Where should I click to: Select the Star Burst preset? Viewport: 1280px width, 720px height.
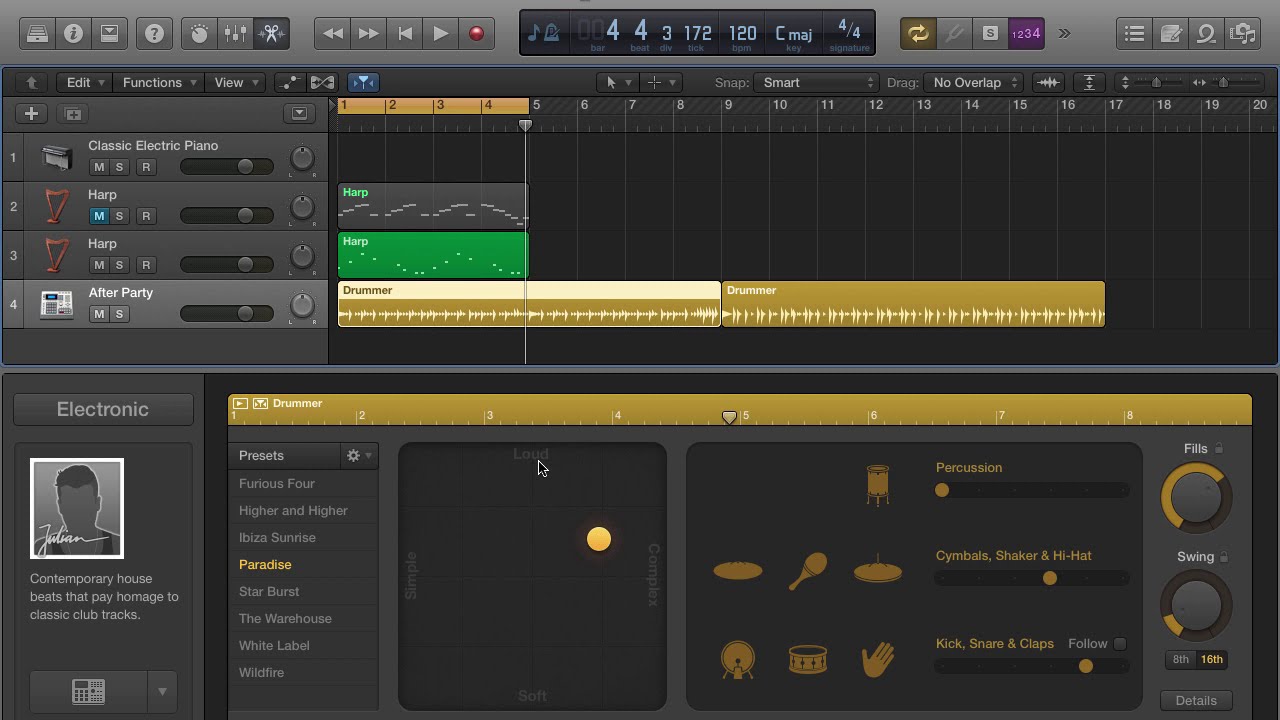pyautogui.click(x=269, y=591)
